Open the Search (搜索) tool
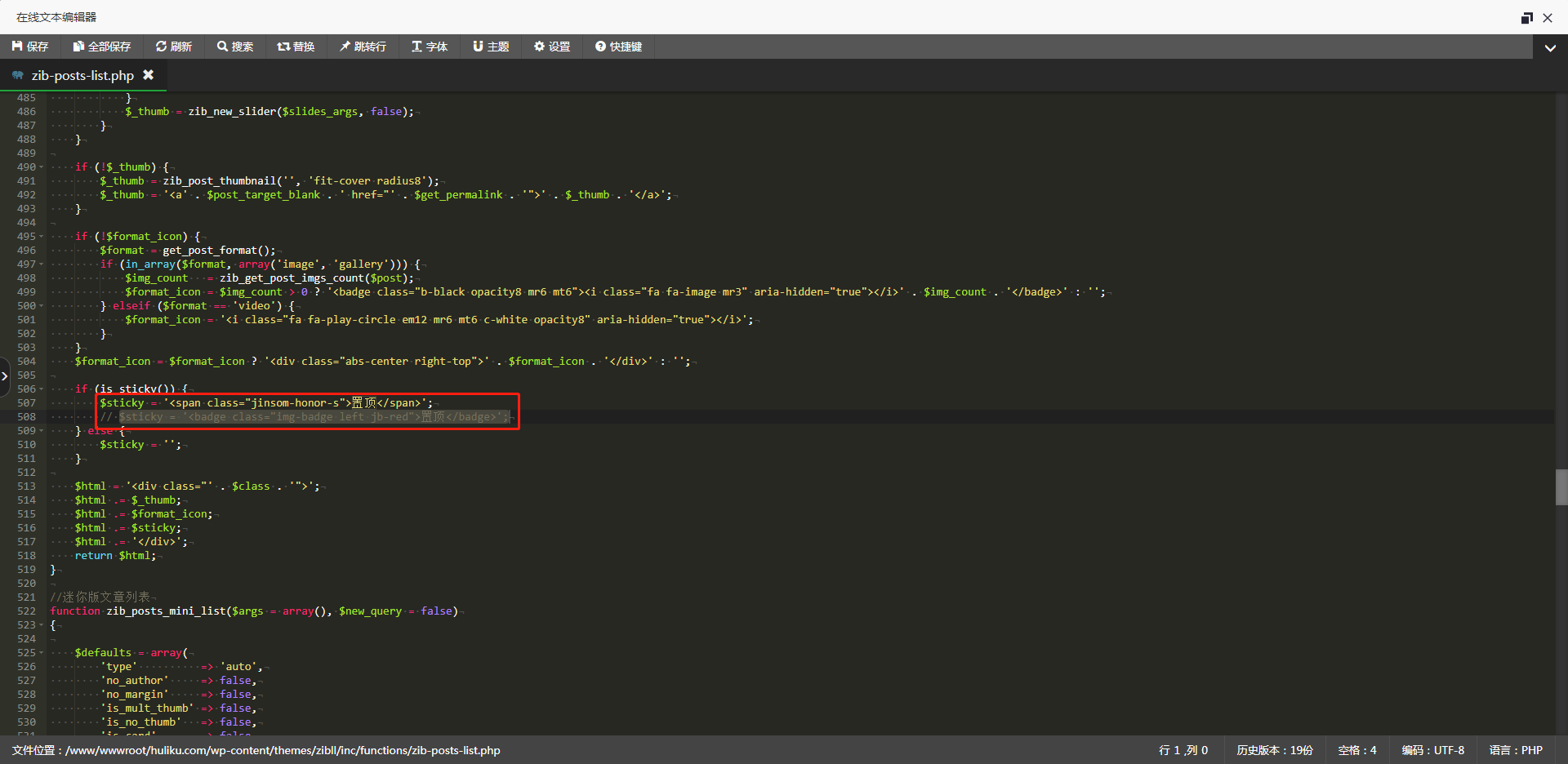The width and height of the screenshot is (1568, 764). click(235, 47)
